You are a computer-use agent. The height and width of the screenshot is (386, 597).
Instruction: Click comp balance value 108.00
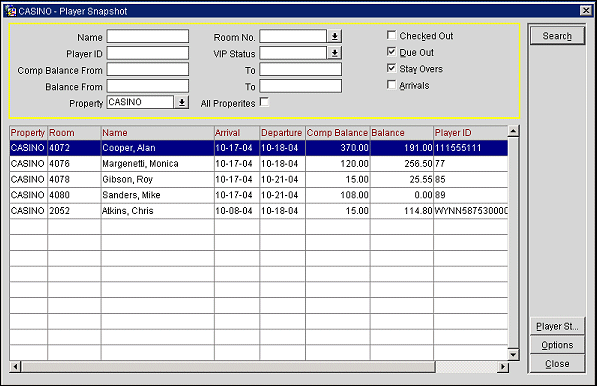338,195
